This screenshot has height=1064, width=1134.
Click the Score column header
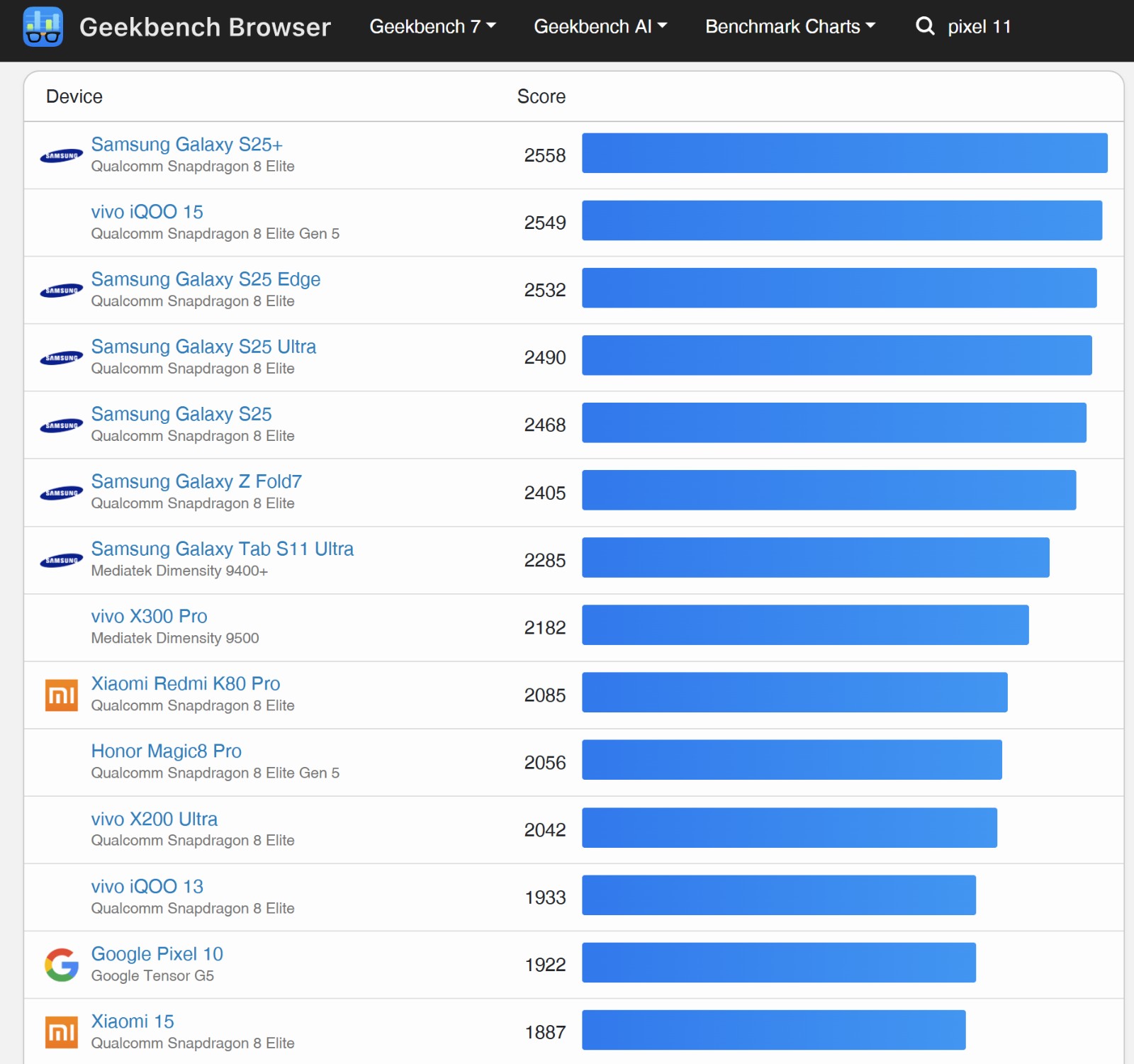pos(541,96)
